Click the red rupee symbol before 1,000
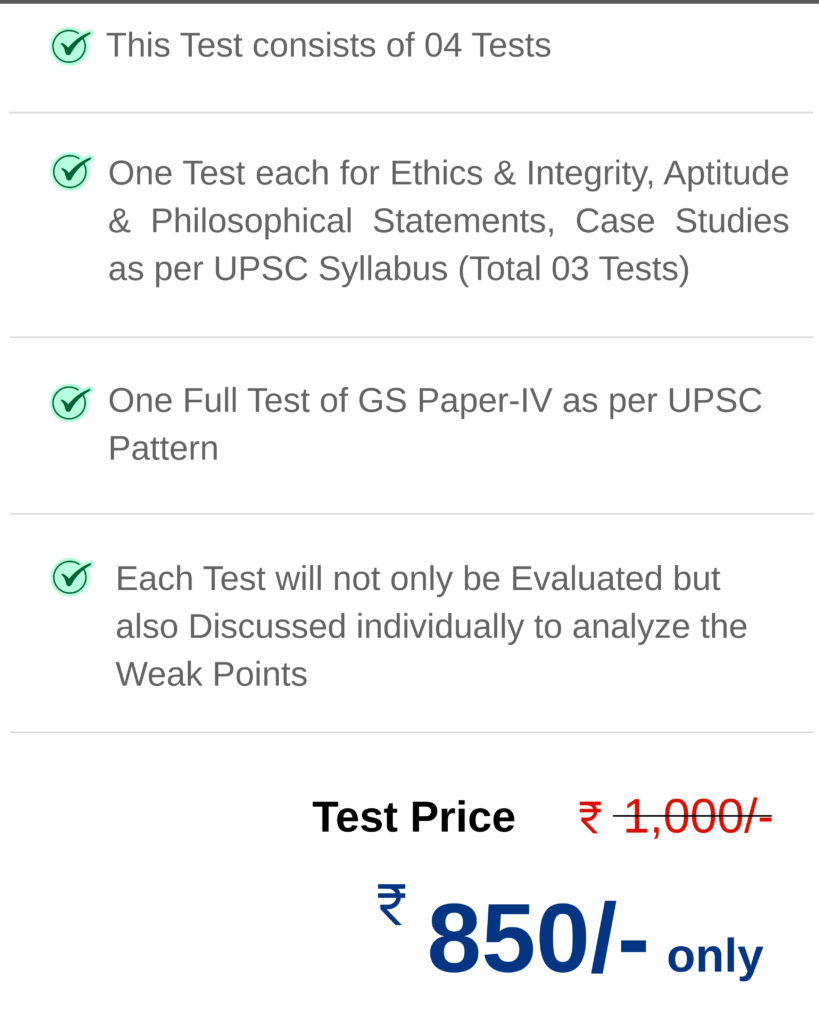 [590, 818]
